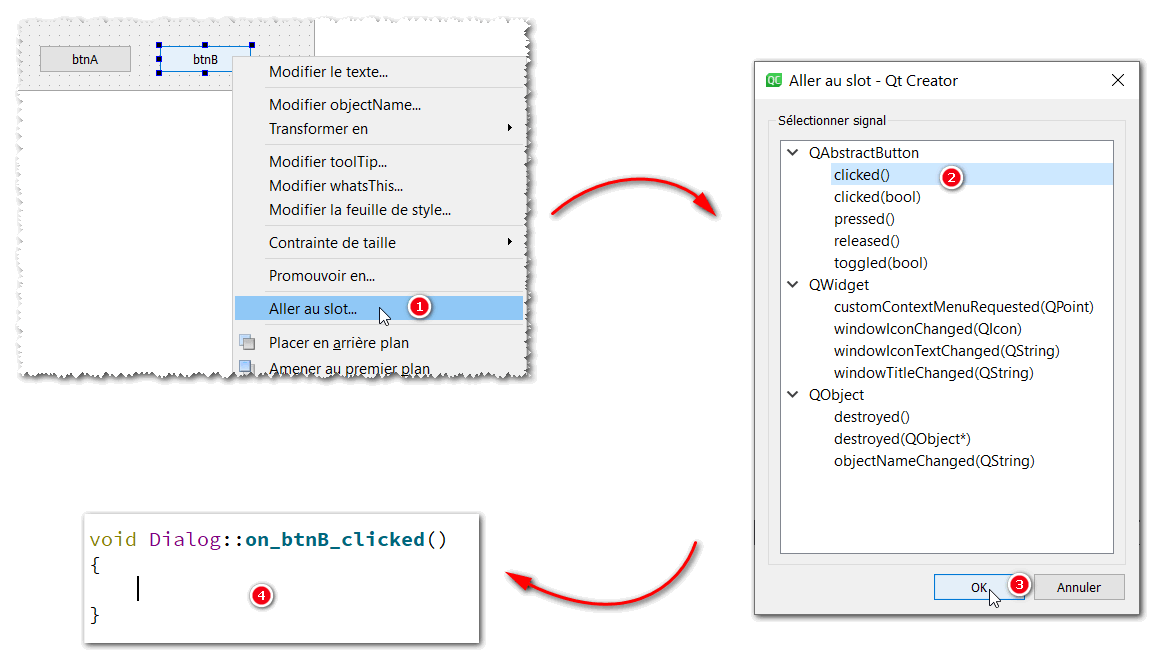The width and height of the screenshot is (1154, 663).
Task: Pick the destroyed(QObject*) signal
Action: (902, 439)
